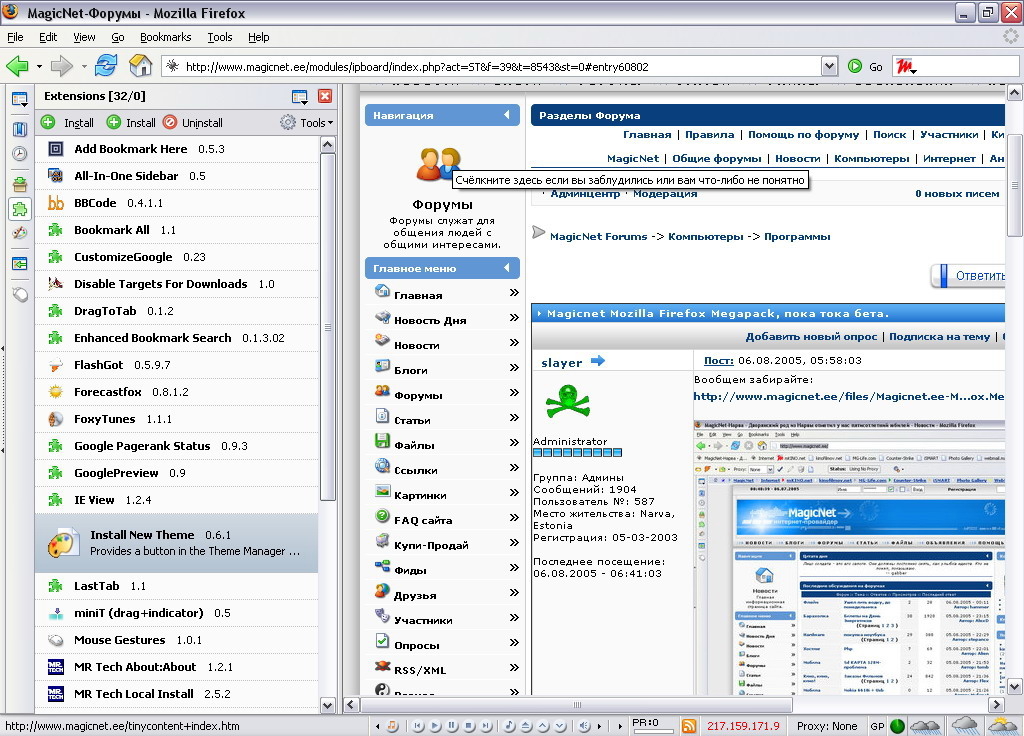This screenshot has height=736, width=1024.
Task: Expand the Новости menu double arrow
Action: tap(514, 343)
